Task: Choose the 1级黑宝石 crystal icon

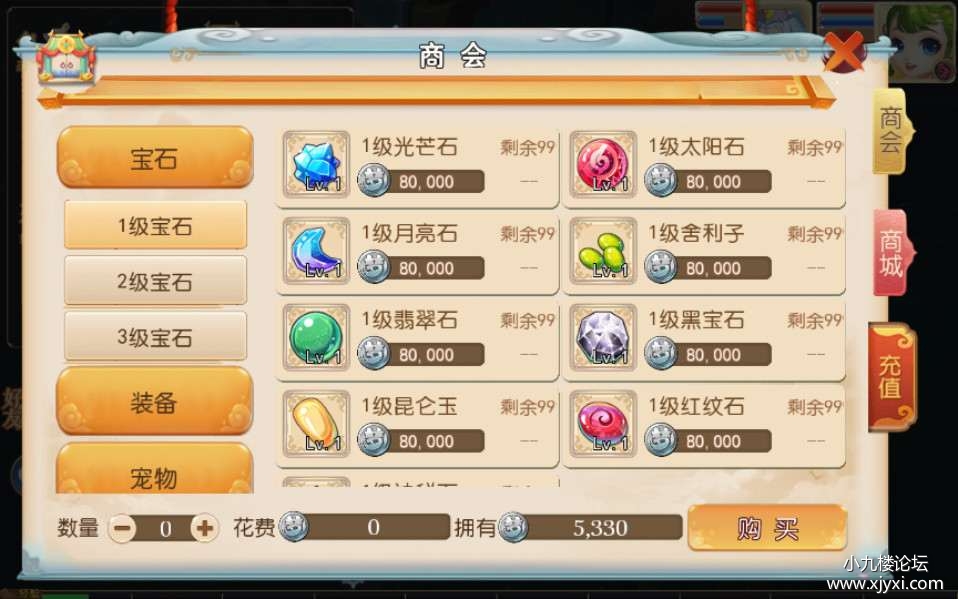Action: pyautogui.click(x=602, y=337)
